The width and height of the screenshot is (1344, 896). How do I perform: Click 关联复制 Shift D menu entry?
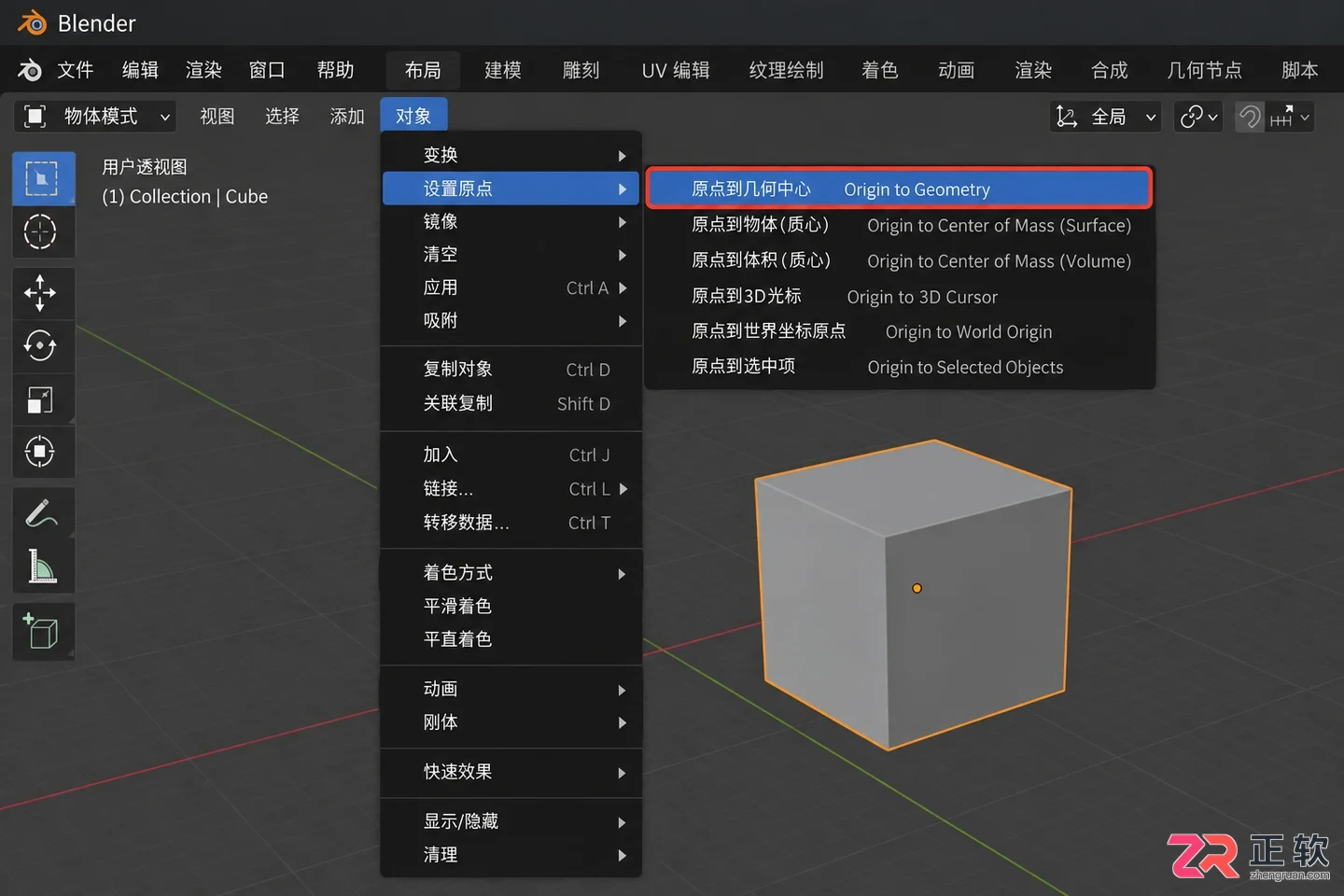pyautogui.click(x=511, y=403)
